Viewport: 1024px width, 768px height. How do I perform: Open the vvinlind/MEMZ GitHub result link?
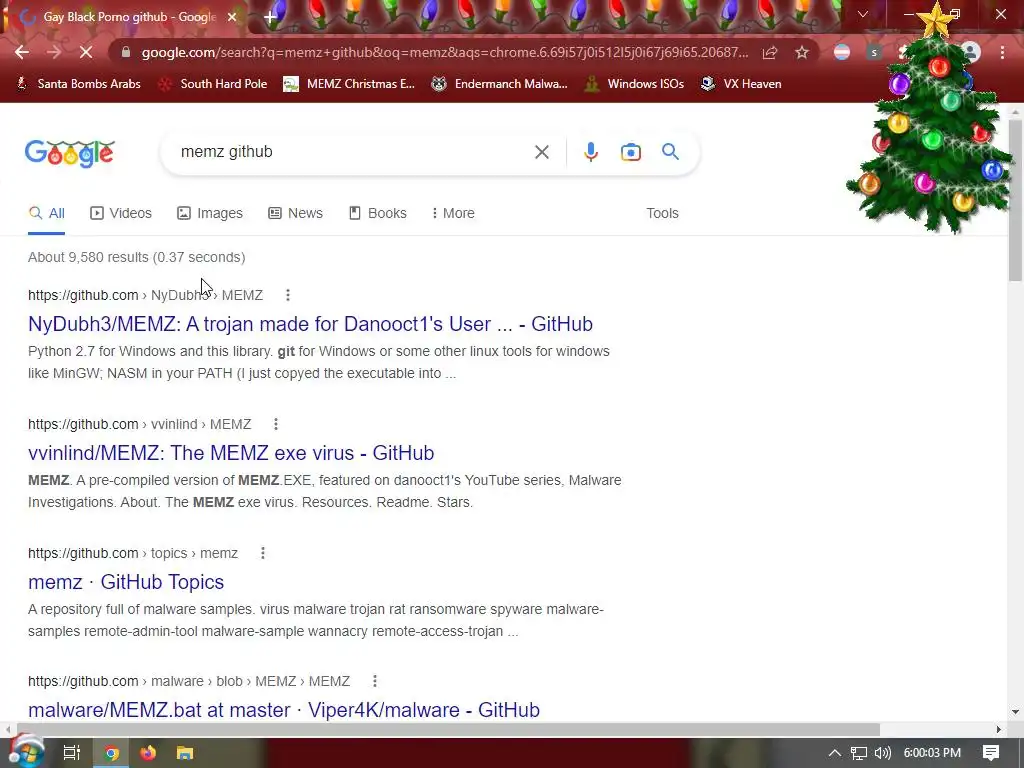[231, 453]
